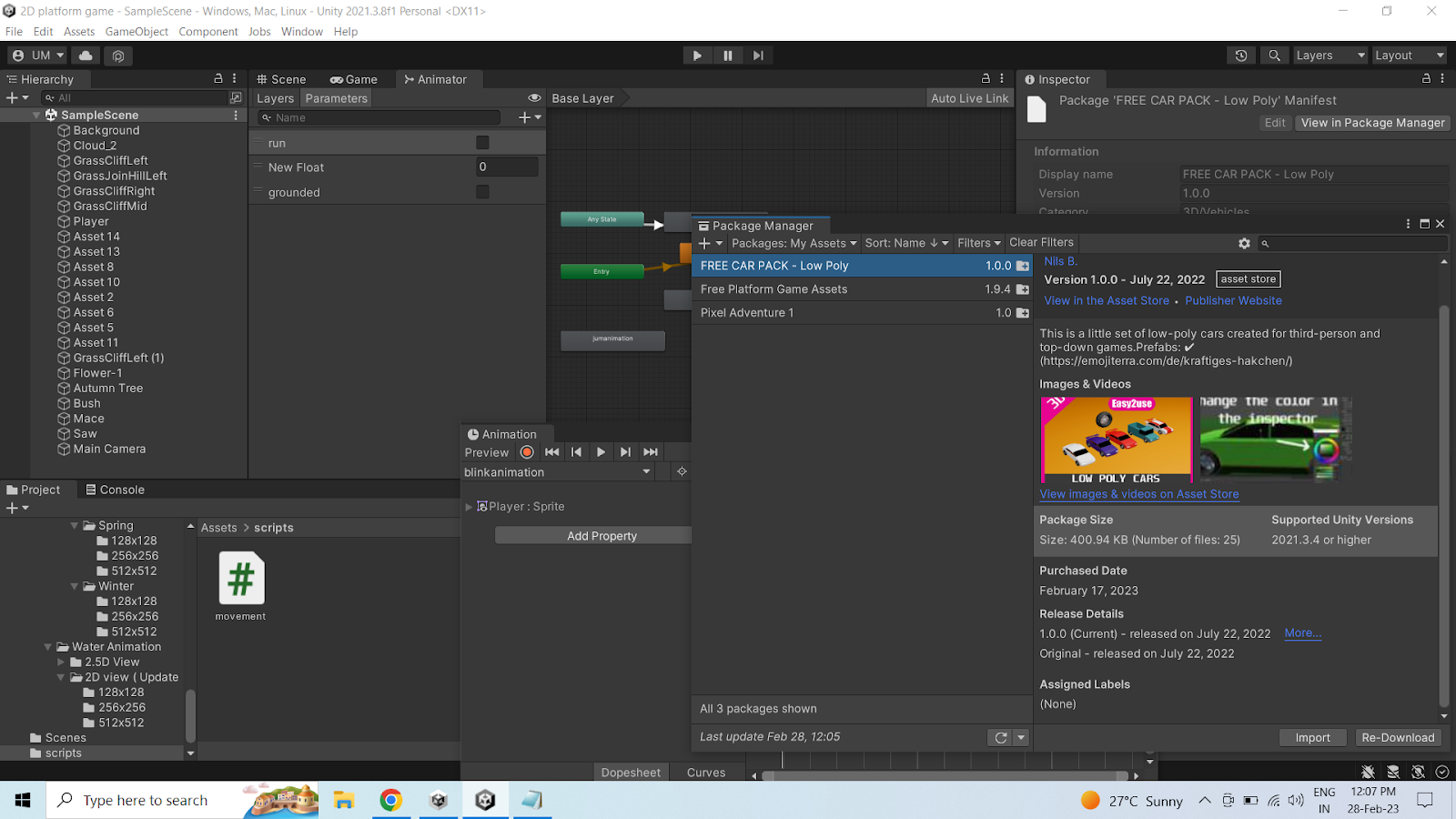1456x819 pixels.
Task: Open Package Manager window kebab menu
Action: click(1409, 224)
